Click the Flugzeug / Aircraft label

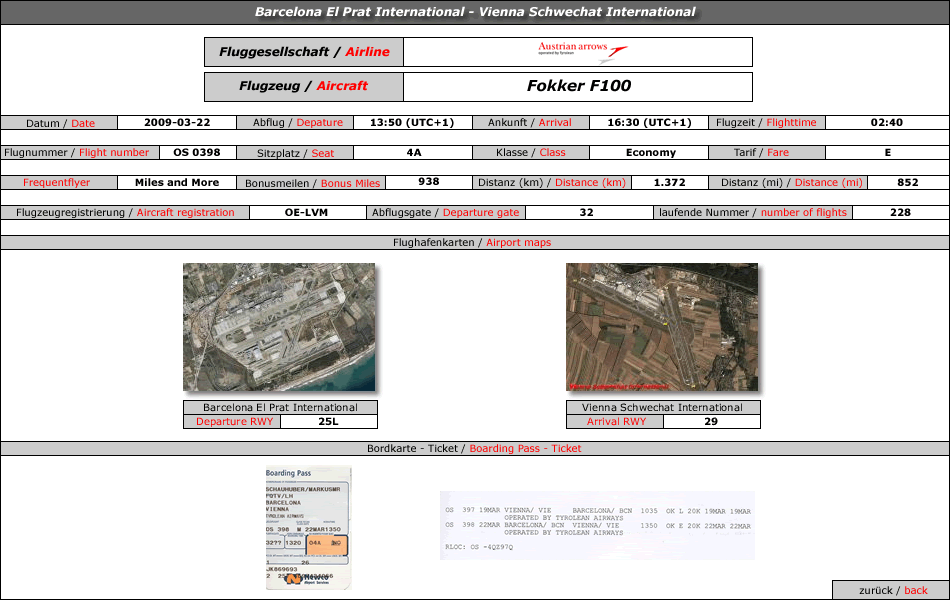[304, 86]
